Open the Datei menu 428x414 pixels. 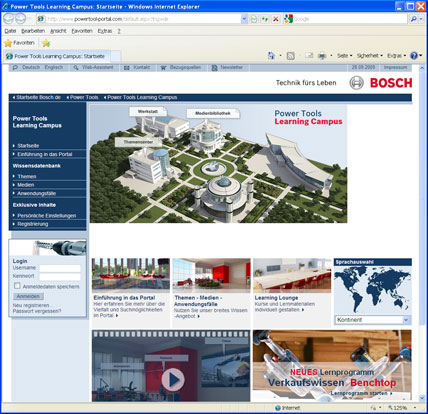[10, 31]
